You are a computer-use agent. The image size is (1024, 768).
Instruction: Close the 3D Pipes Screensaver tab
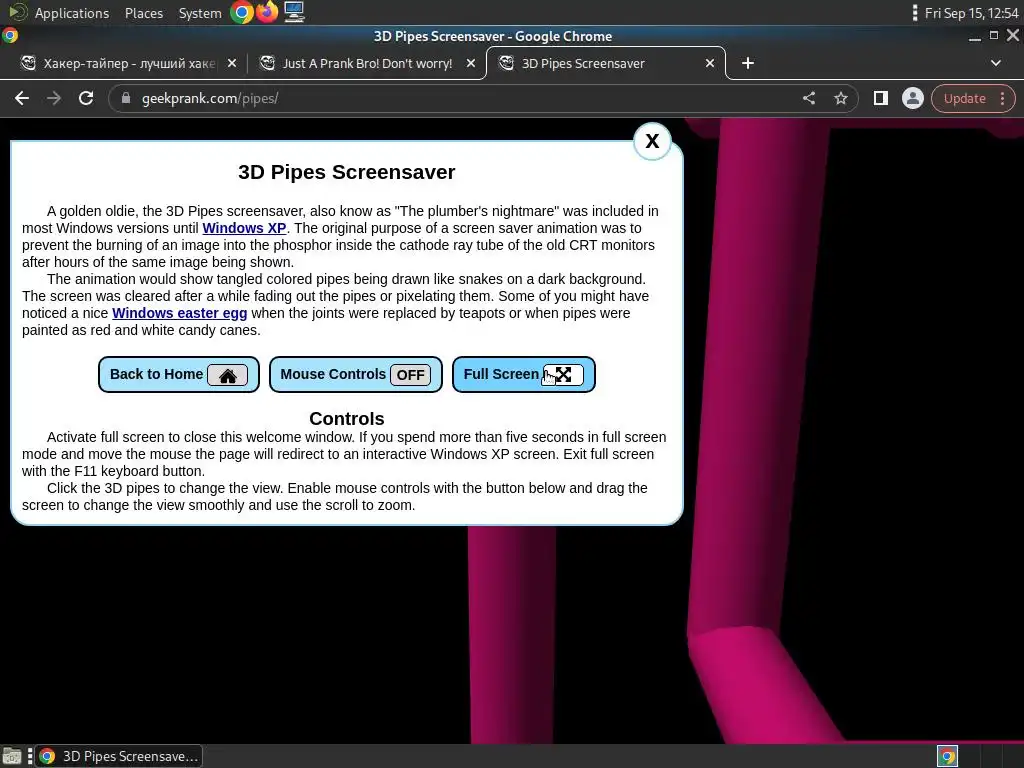pos(710,63)
